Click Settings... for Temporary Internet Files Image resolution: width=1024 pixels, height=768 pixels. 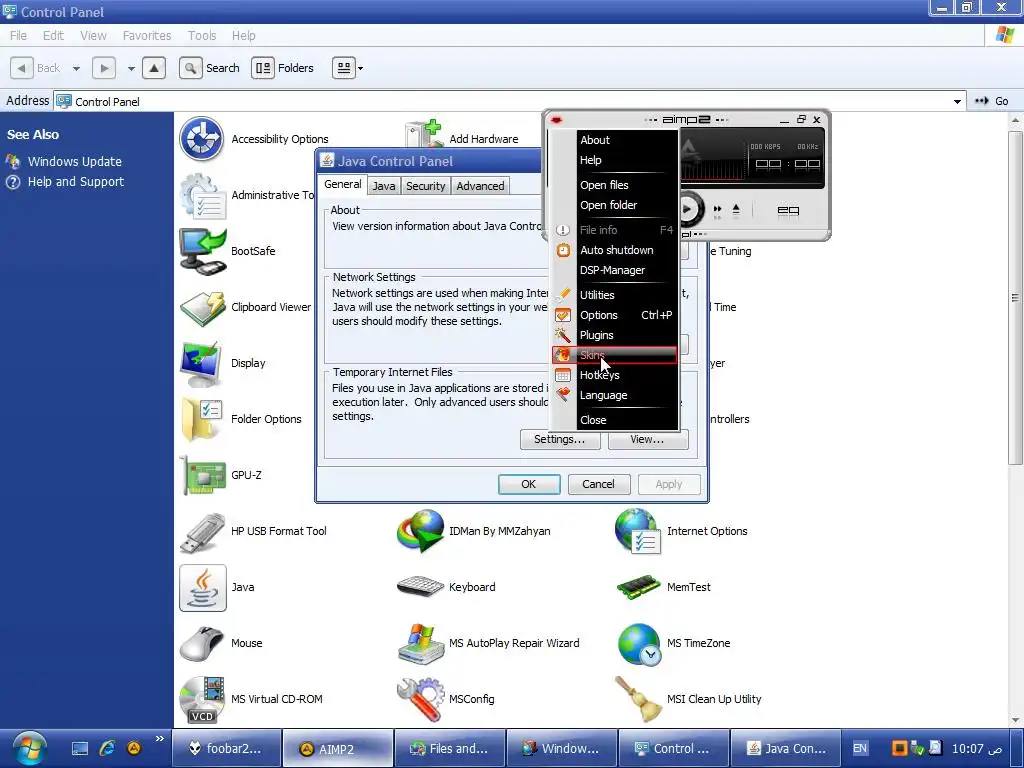pos(560,440)
